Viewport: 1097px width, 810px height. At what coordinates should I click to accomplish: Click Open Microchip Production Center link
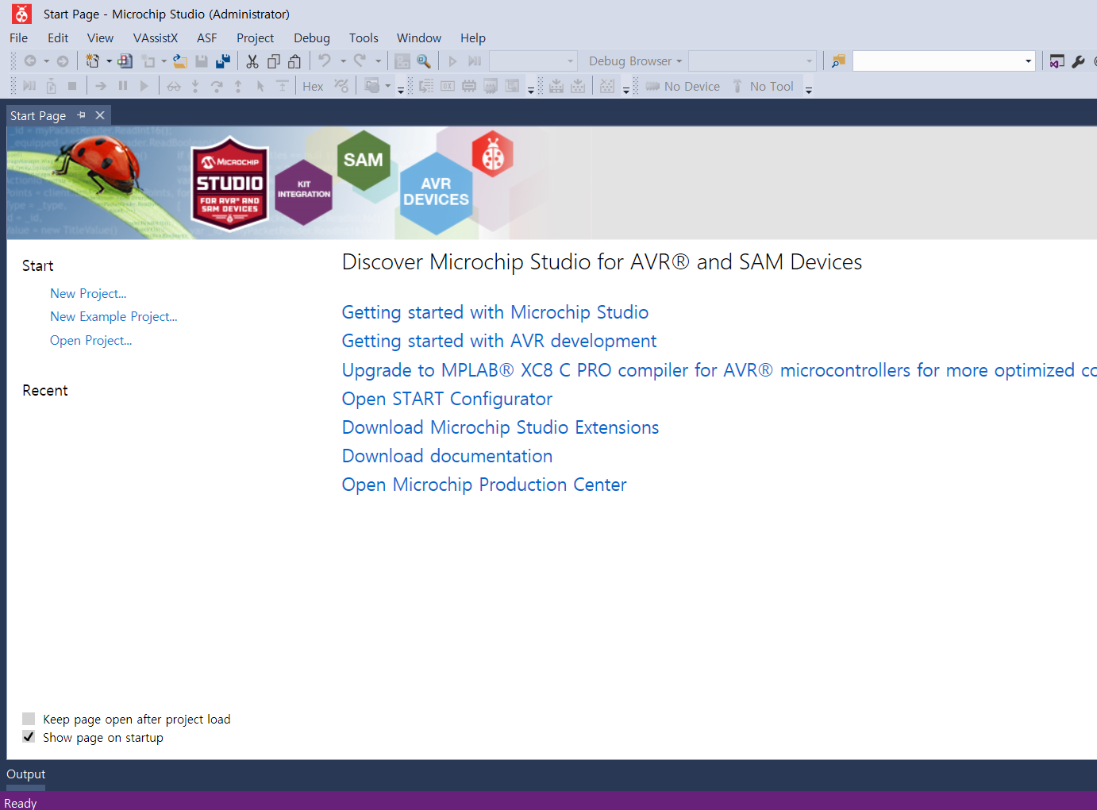(x=483, y=484)
